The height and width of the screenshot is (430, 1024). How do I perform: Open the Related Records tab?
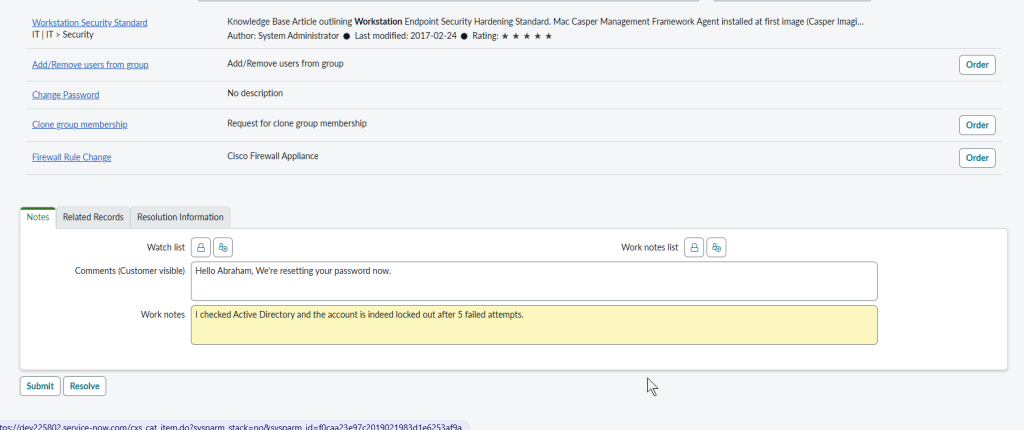pos(93,217)
